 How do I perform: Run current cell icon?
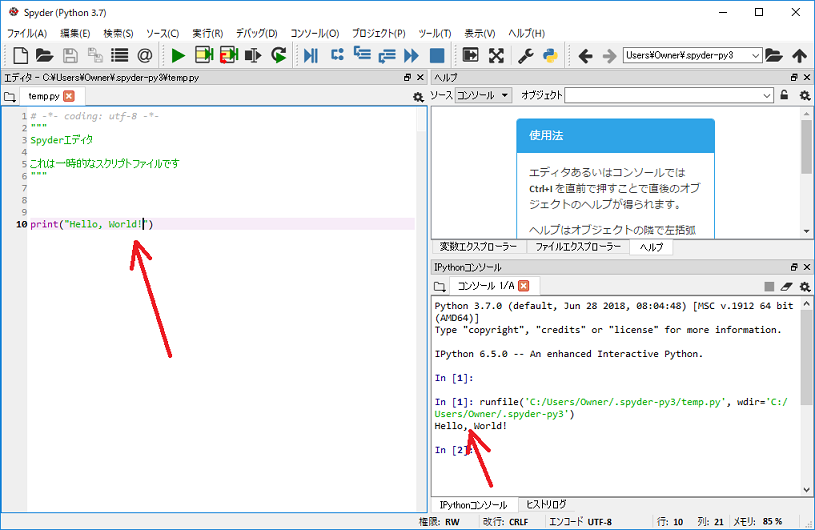(204, 55)
